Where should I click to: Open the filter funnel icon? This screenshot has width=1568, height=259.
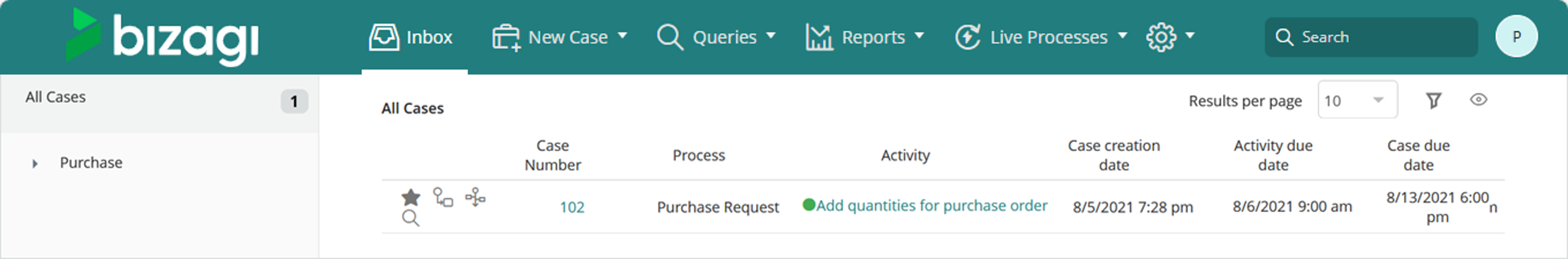(x=1434, y=100)
